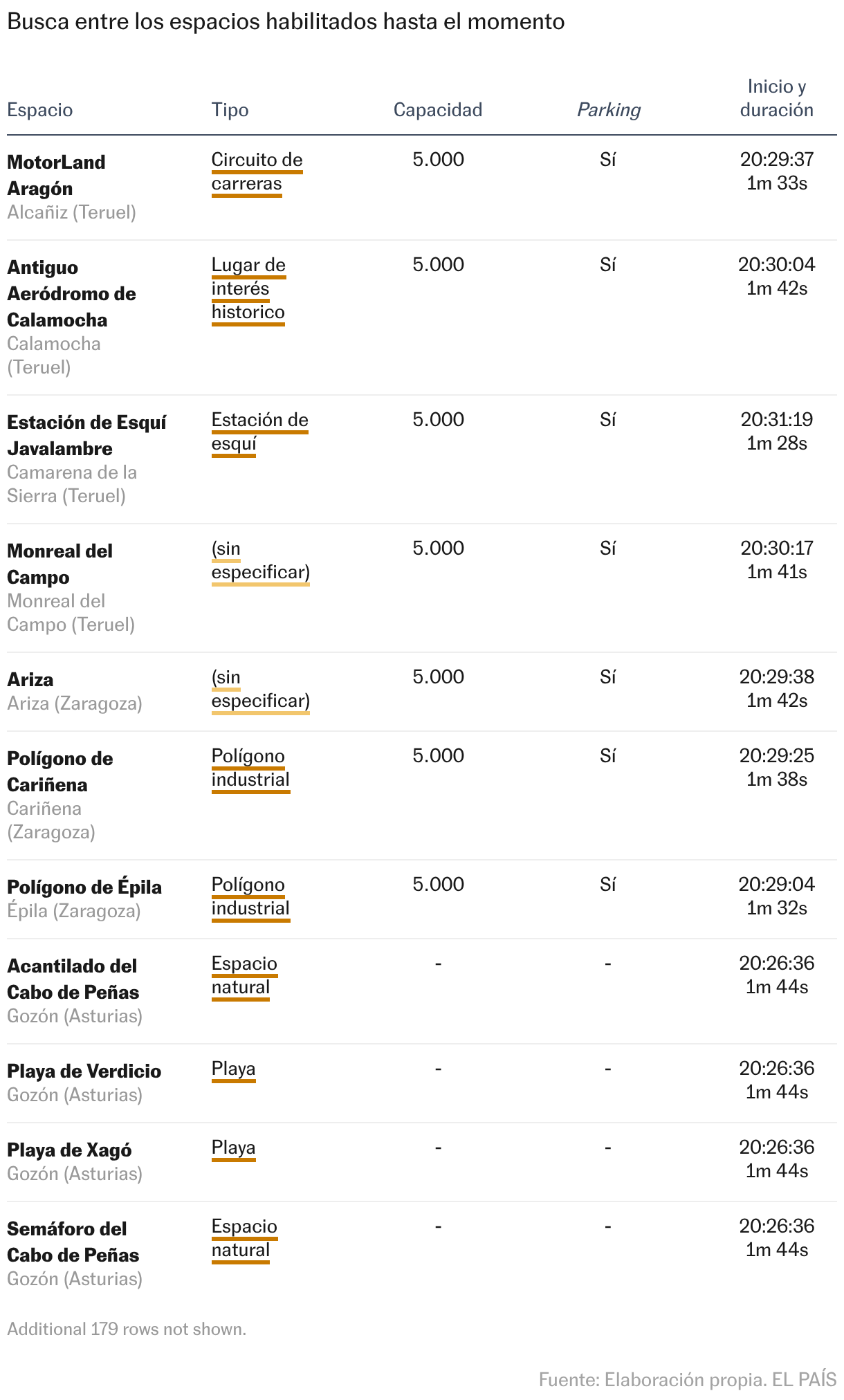Sort by Tipo column header
The image size is (844, 1400).
click(230, 110)
